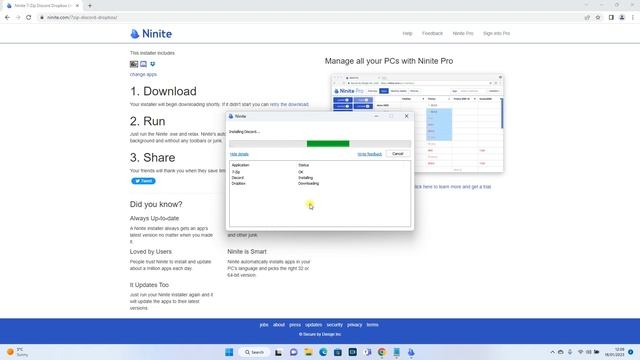This screenshot has height=360, width=640.
Task: Select the 7-Zip row in installer list
Action: 320,172
